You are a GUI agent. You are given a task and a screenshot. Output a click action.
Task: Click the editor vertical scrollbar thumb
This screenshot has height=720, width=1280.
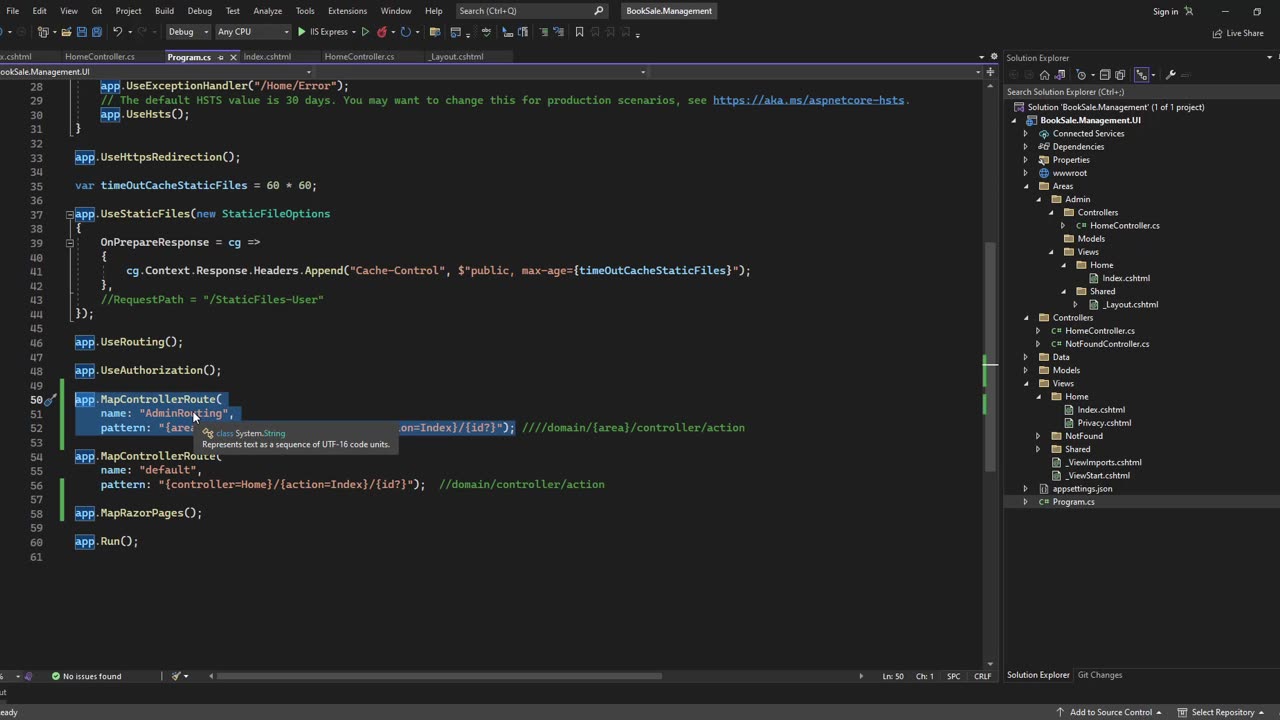point(990,357)
